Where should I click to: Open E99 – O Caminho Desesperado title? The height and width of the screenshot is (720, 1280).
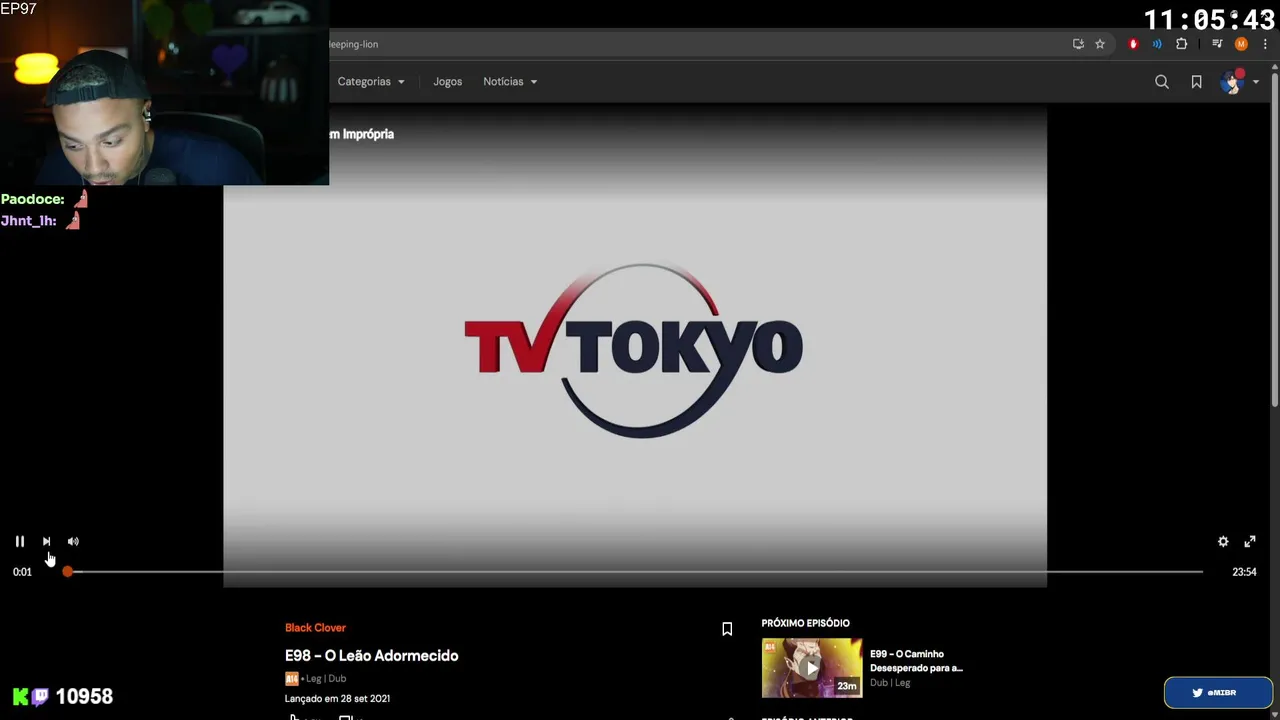click(916, 660)
